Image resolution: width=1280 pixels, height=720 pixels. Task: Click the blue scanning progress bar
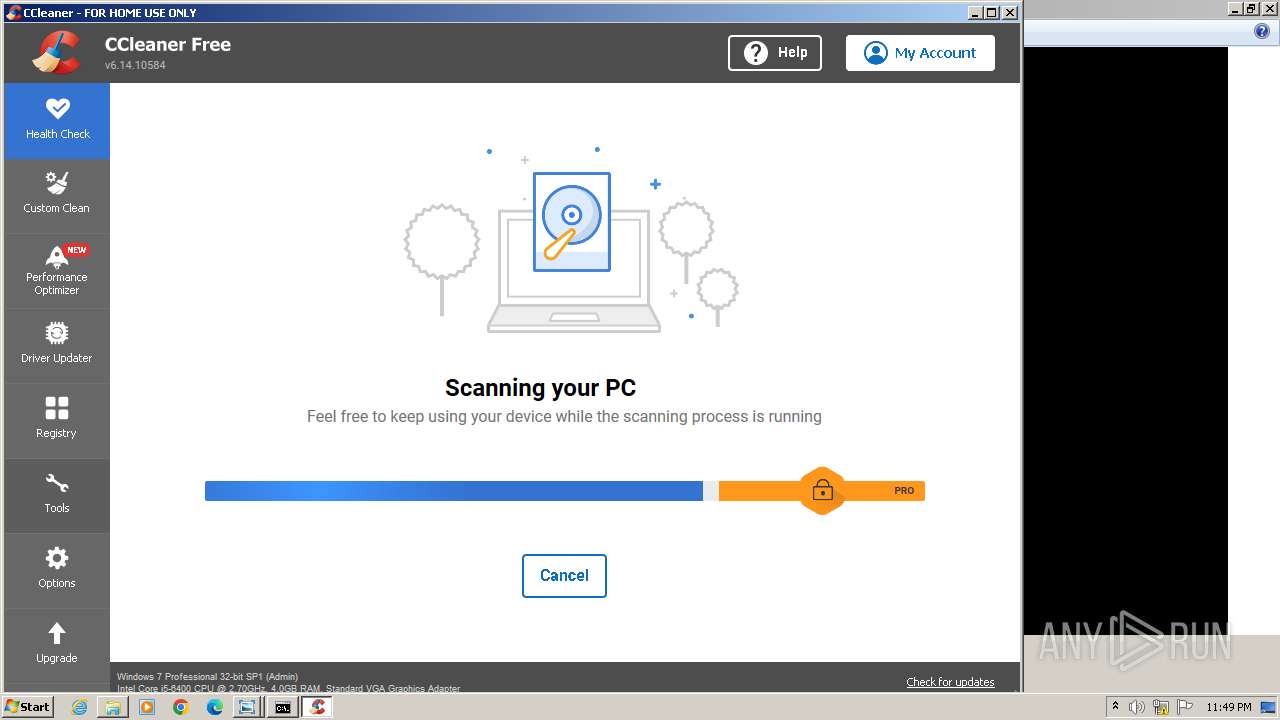[x=454, y=490]
